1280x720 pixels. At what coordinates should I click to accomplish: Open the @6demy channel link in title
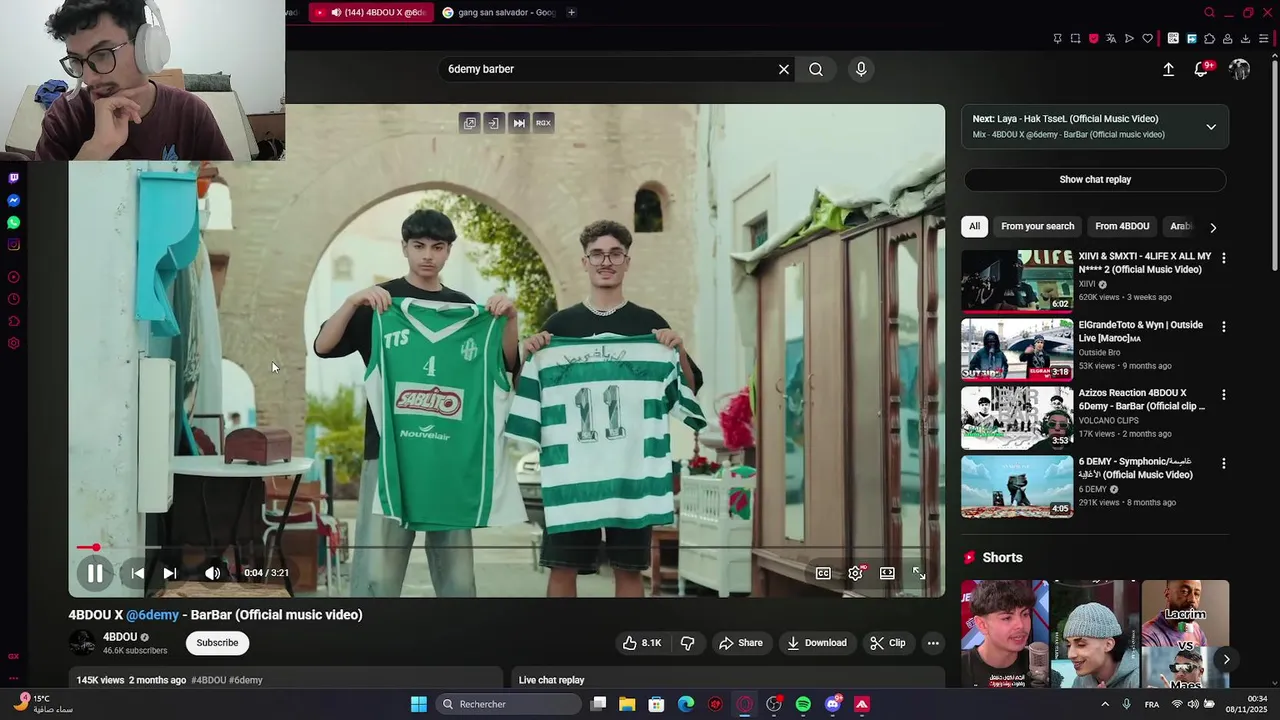[x=152, y=615]
